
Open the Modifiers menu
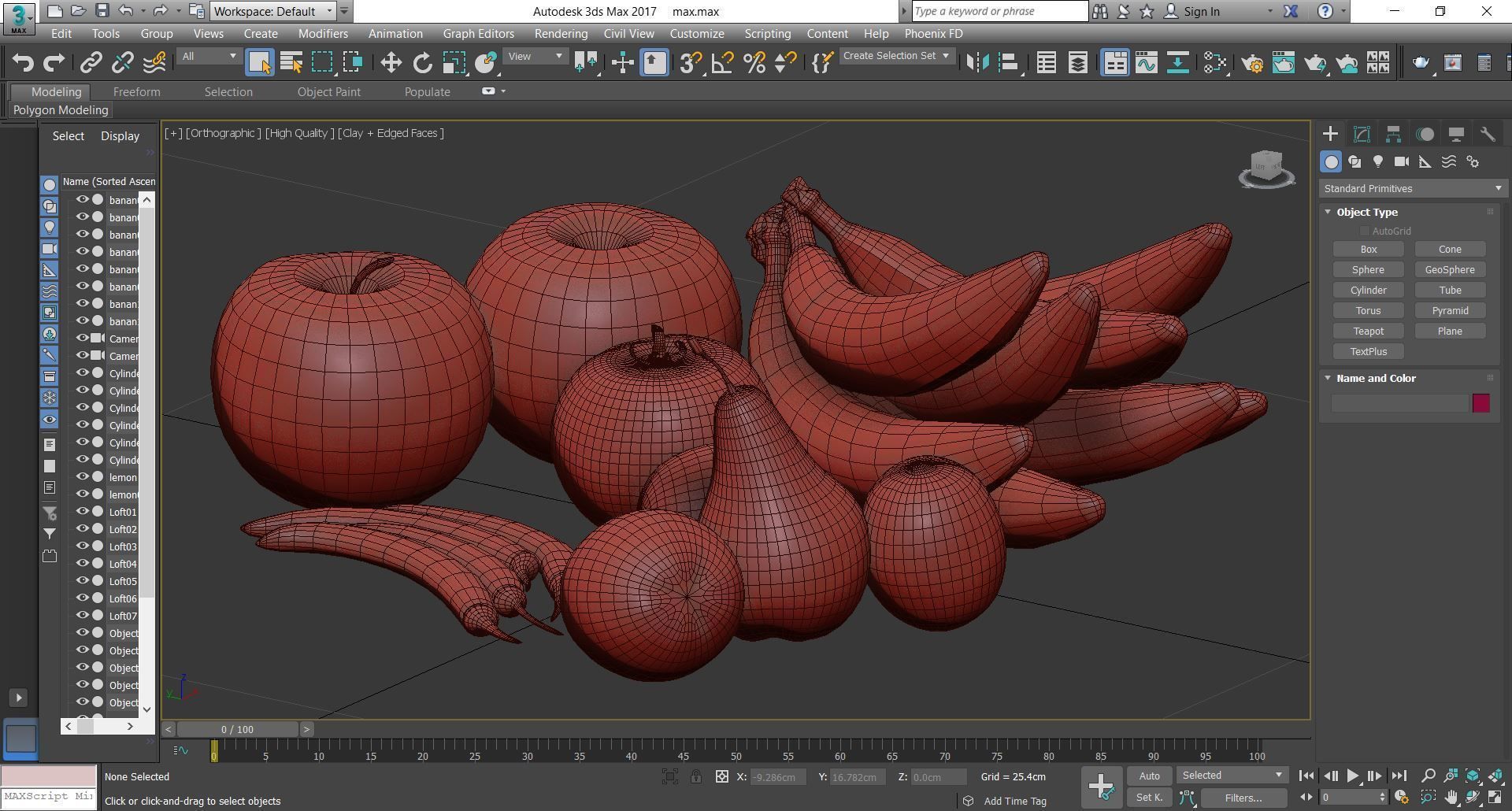point(323,34)
